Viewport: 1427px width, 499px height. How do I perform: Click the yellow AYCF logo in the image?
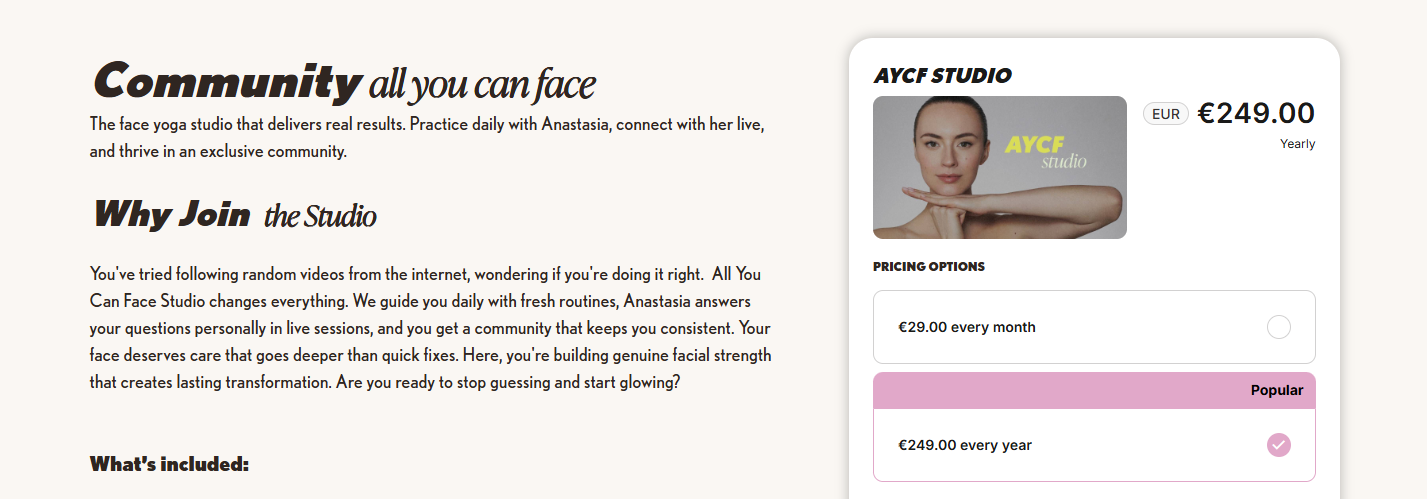(x=1035, y=145)
